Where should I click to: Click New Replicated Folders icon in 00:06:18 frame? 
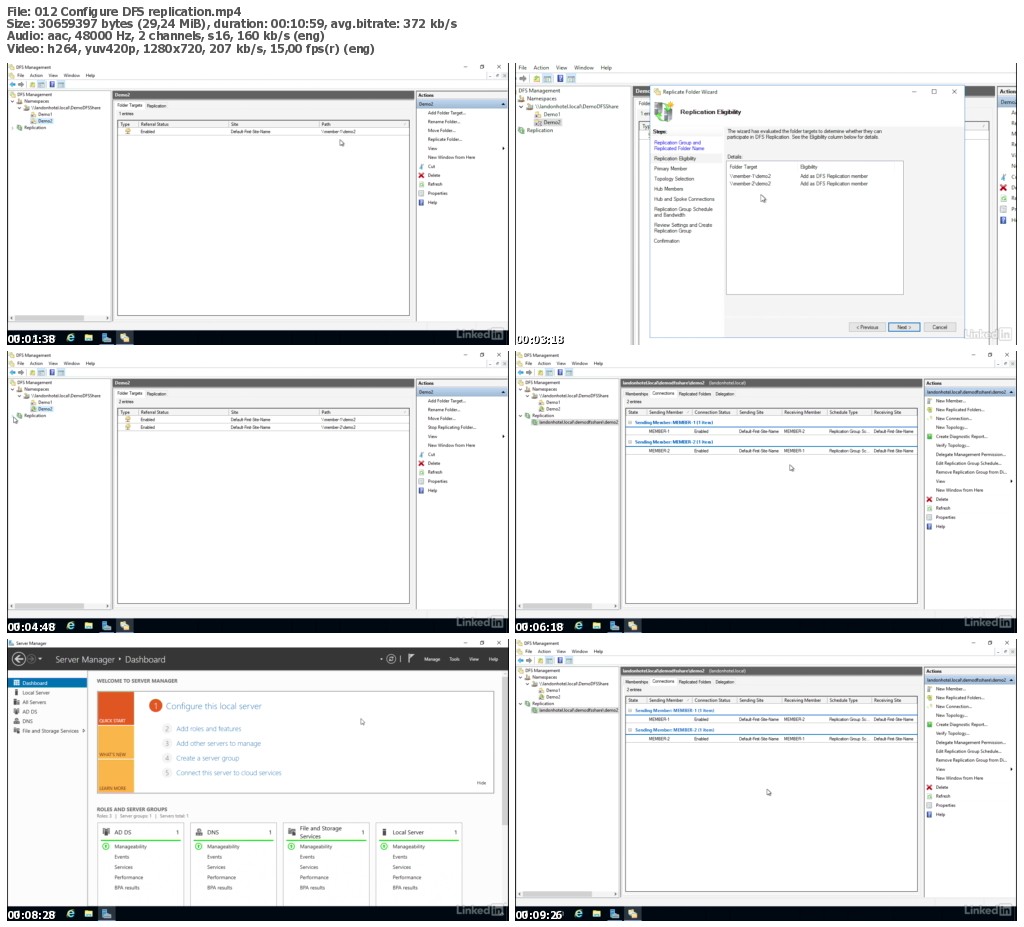click(x=929, y=410)
